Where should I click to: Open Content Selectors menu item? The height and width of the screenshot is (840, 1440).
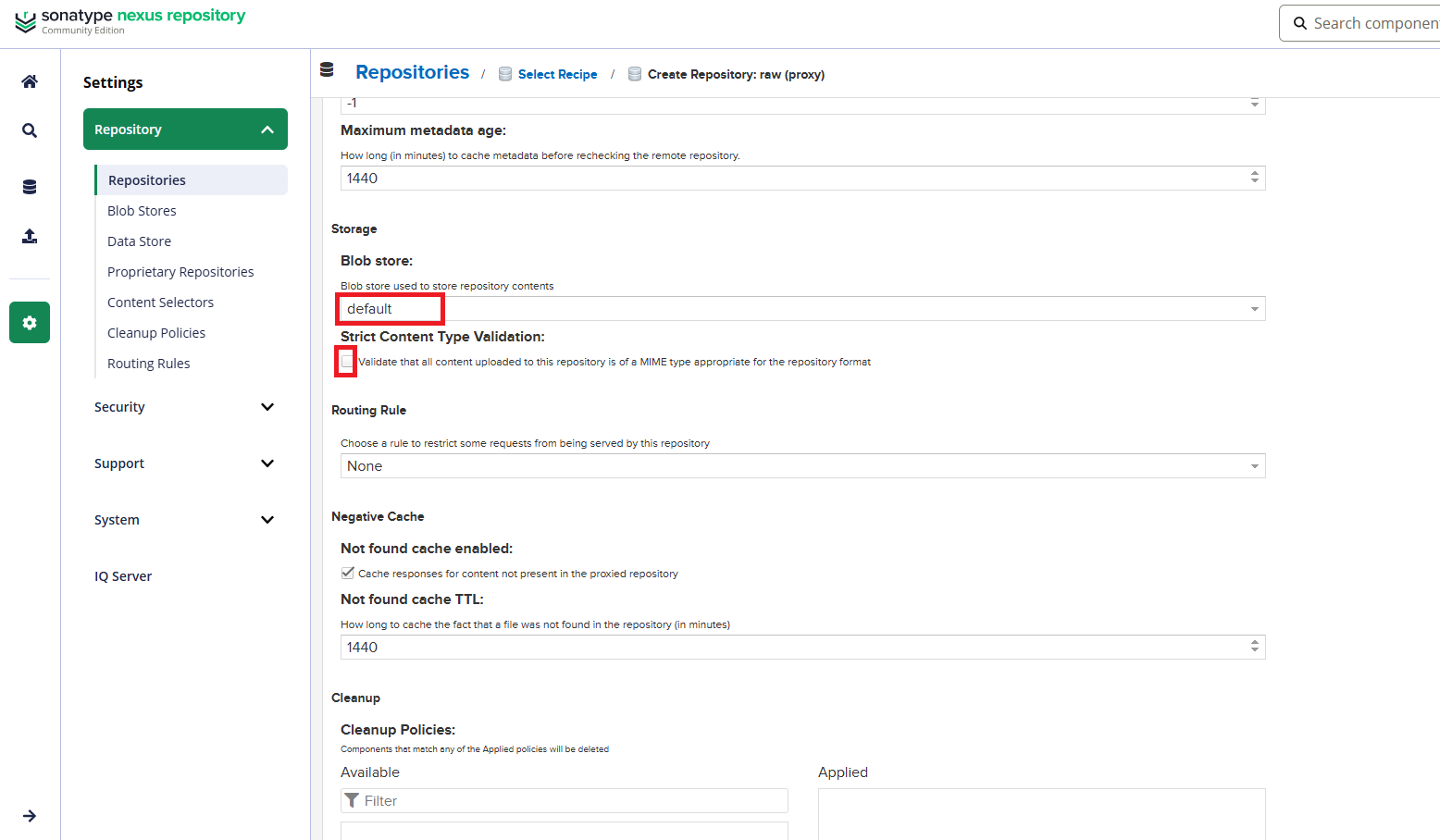point(160,303)
